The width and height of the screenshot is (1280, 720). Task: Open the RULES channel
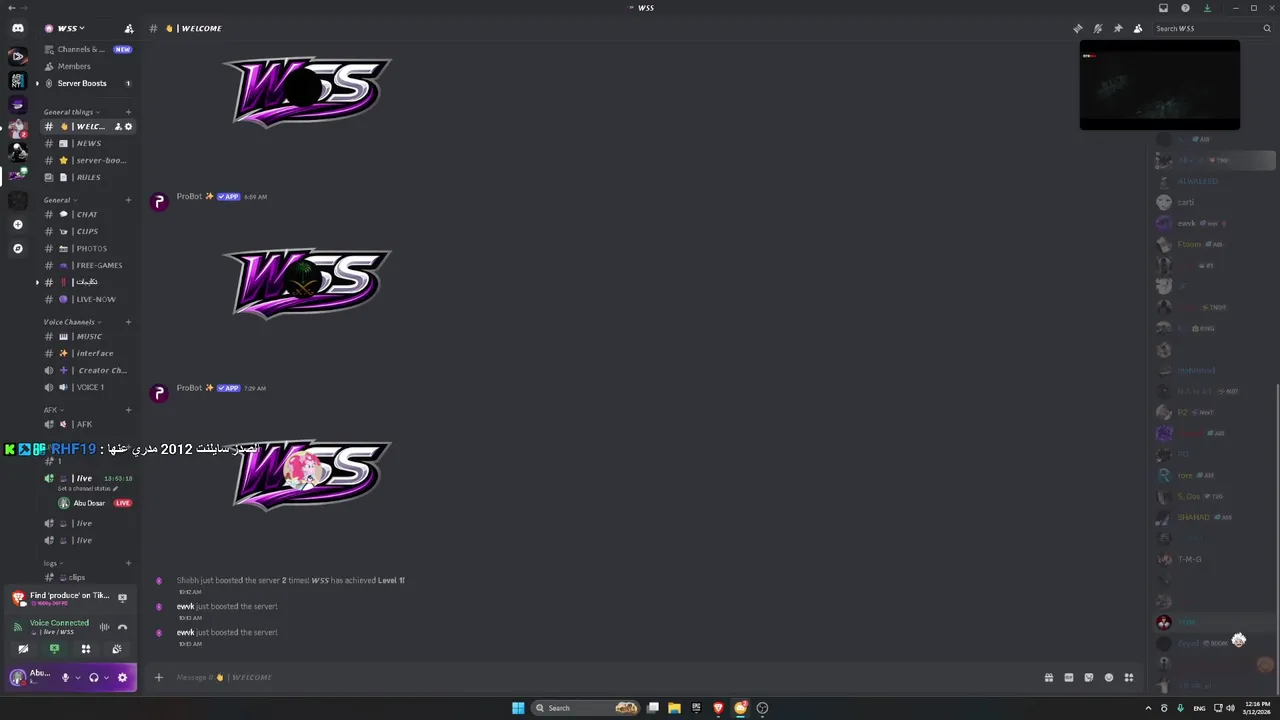[87, 177]
